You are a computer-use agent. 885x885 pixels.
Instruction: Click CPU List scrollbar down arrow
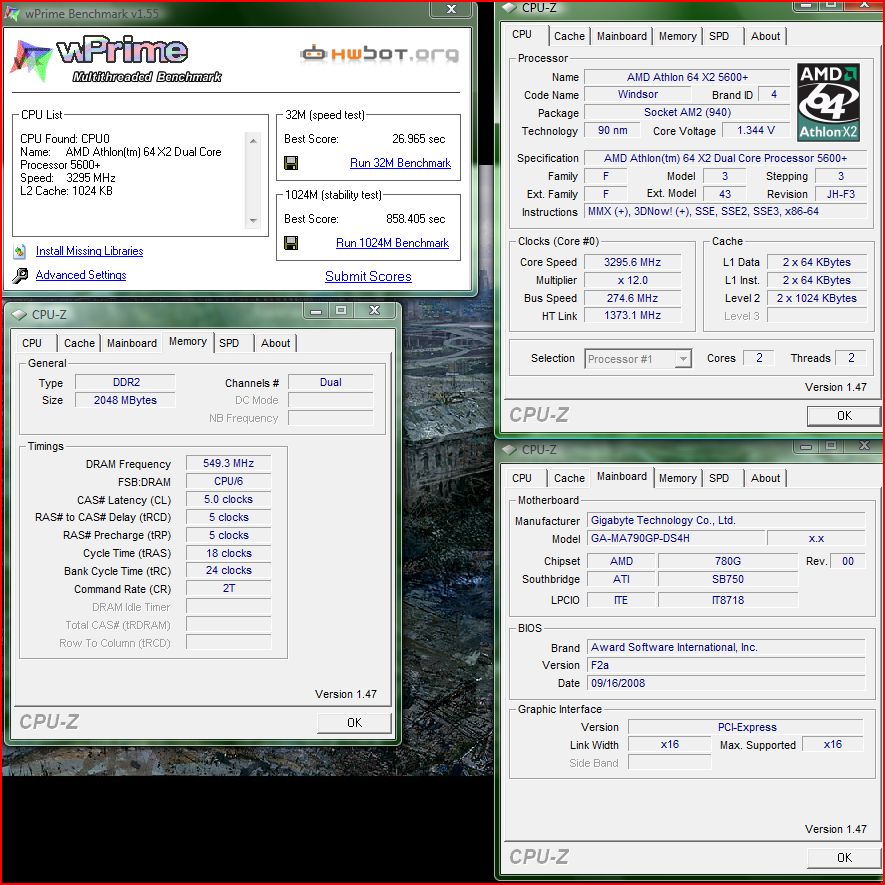[253, 221]
